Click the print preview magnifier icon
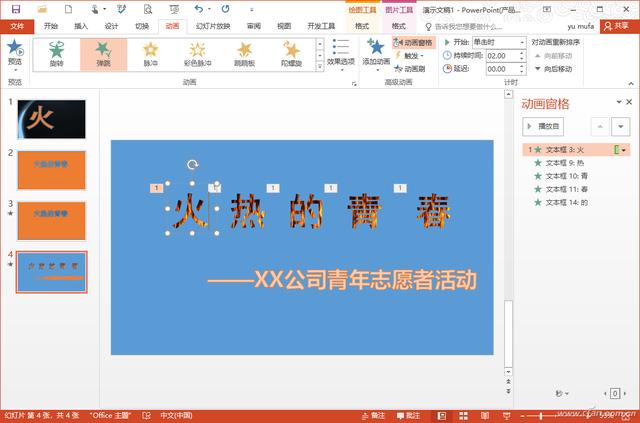Viewport: 640px width, 423px height. pos(148,9)
